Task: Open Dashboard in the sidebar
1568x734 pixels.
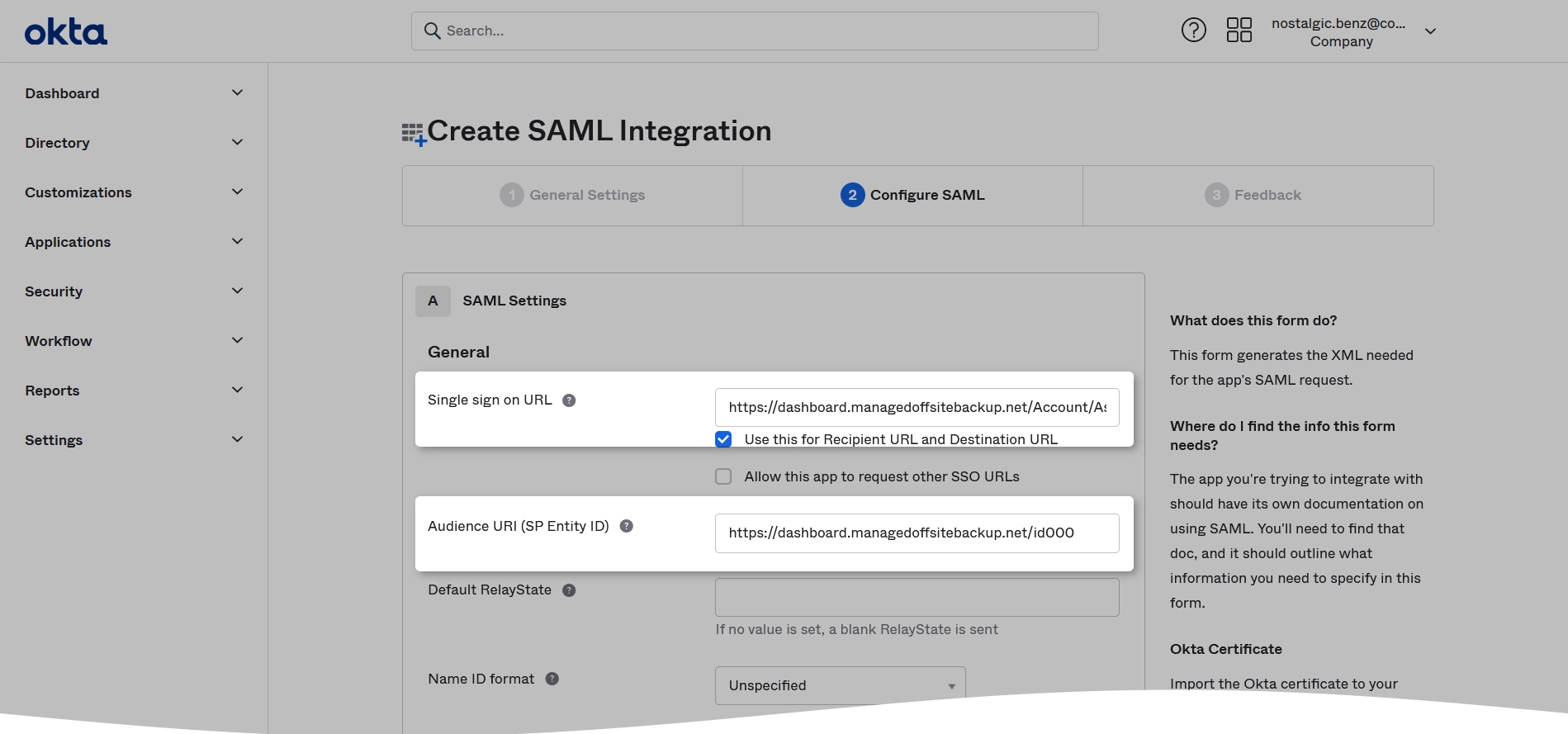Action: point(62,93)
